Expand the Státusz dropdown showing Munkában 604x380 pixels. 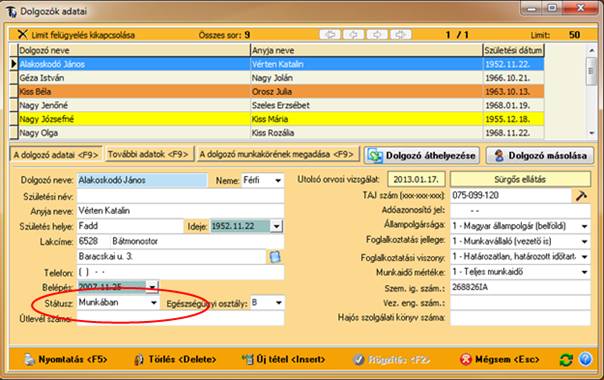tap(154, 303)
